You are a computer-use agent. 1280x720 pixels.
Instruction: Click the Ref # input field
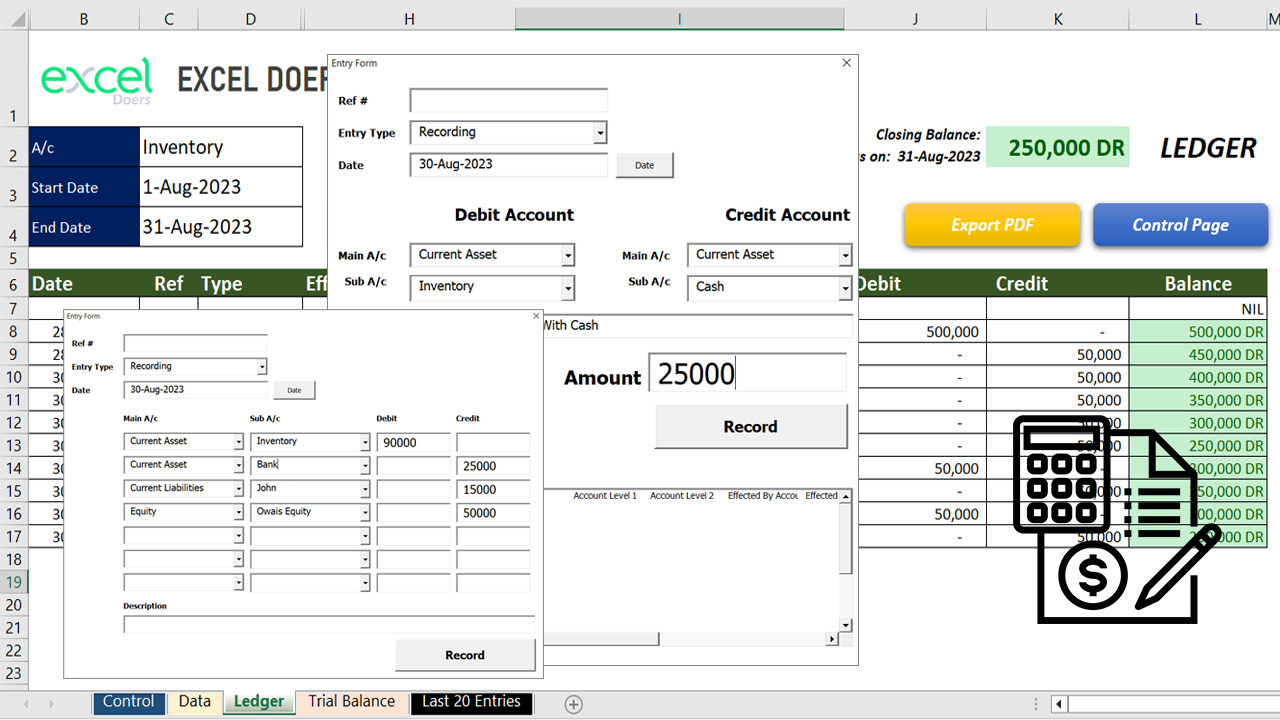click(x=508, y=100)
